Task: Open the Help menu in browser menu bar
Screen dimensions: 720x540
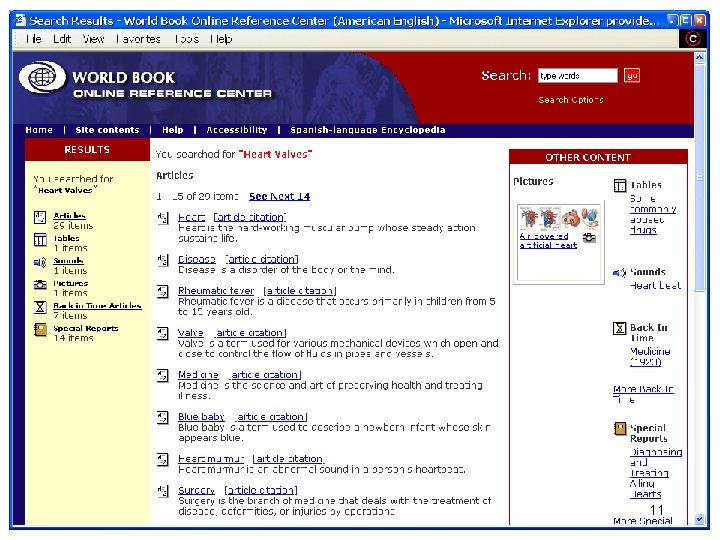Action: [221, 39]
